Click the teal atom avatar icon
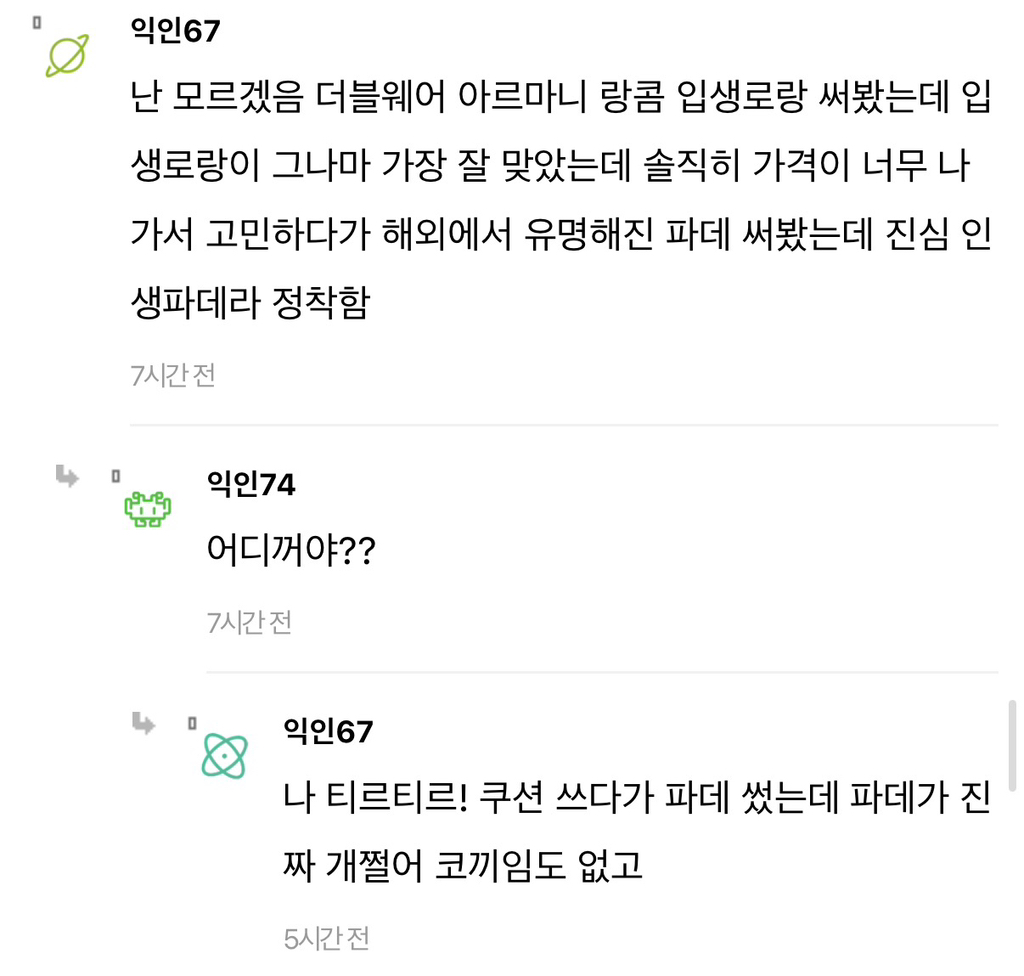Viewport: 1024px width, 976px height. [x=224, y=755]
